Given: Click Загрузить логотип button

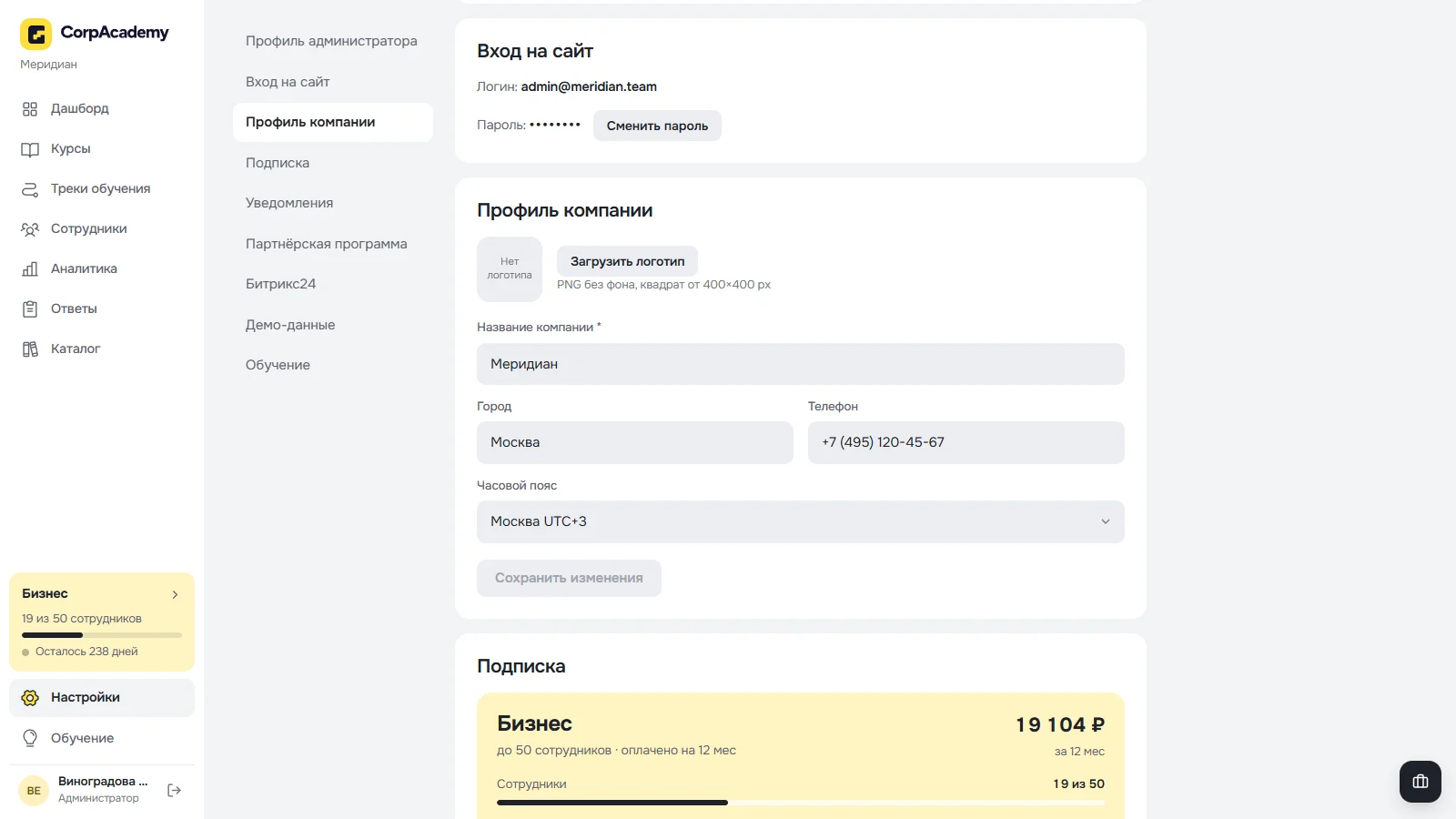Looking at the screenshot, I should pyautogui.click(x=627, y=261).
